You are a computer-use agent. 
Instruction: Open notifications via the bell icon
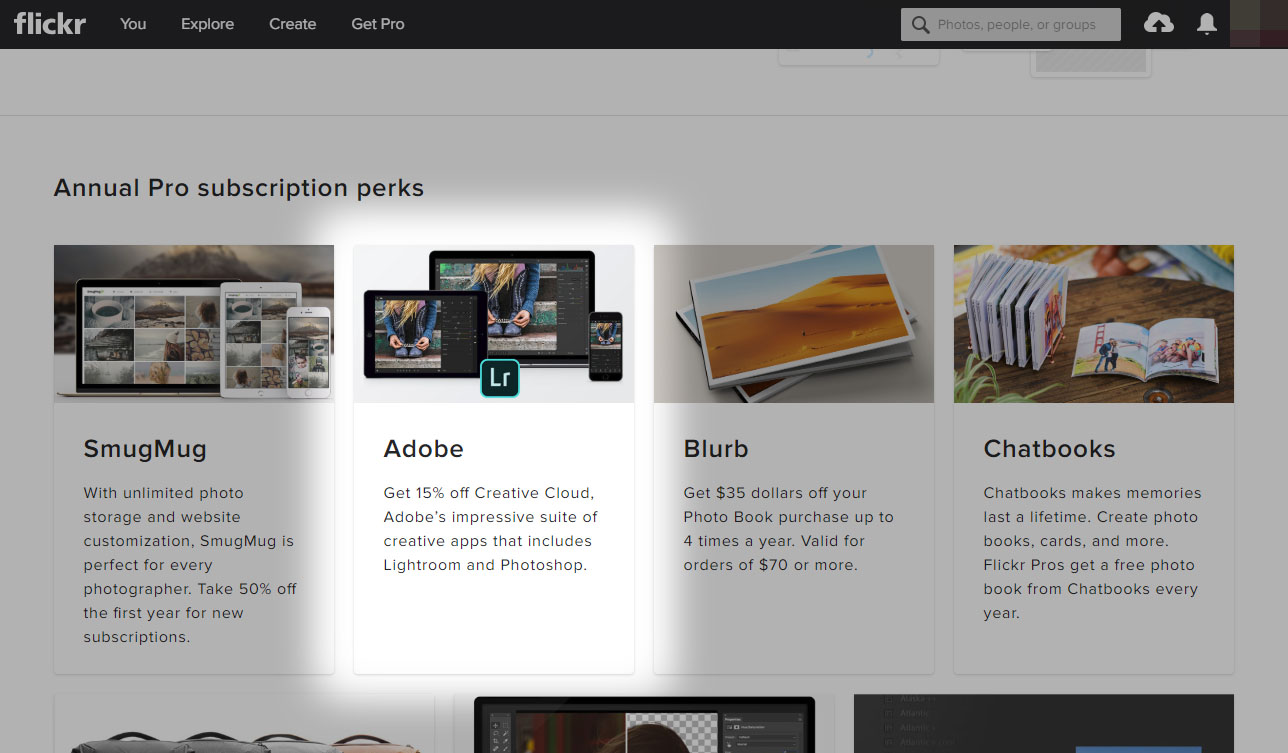click(x=1206, y=23)
